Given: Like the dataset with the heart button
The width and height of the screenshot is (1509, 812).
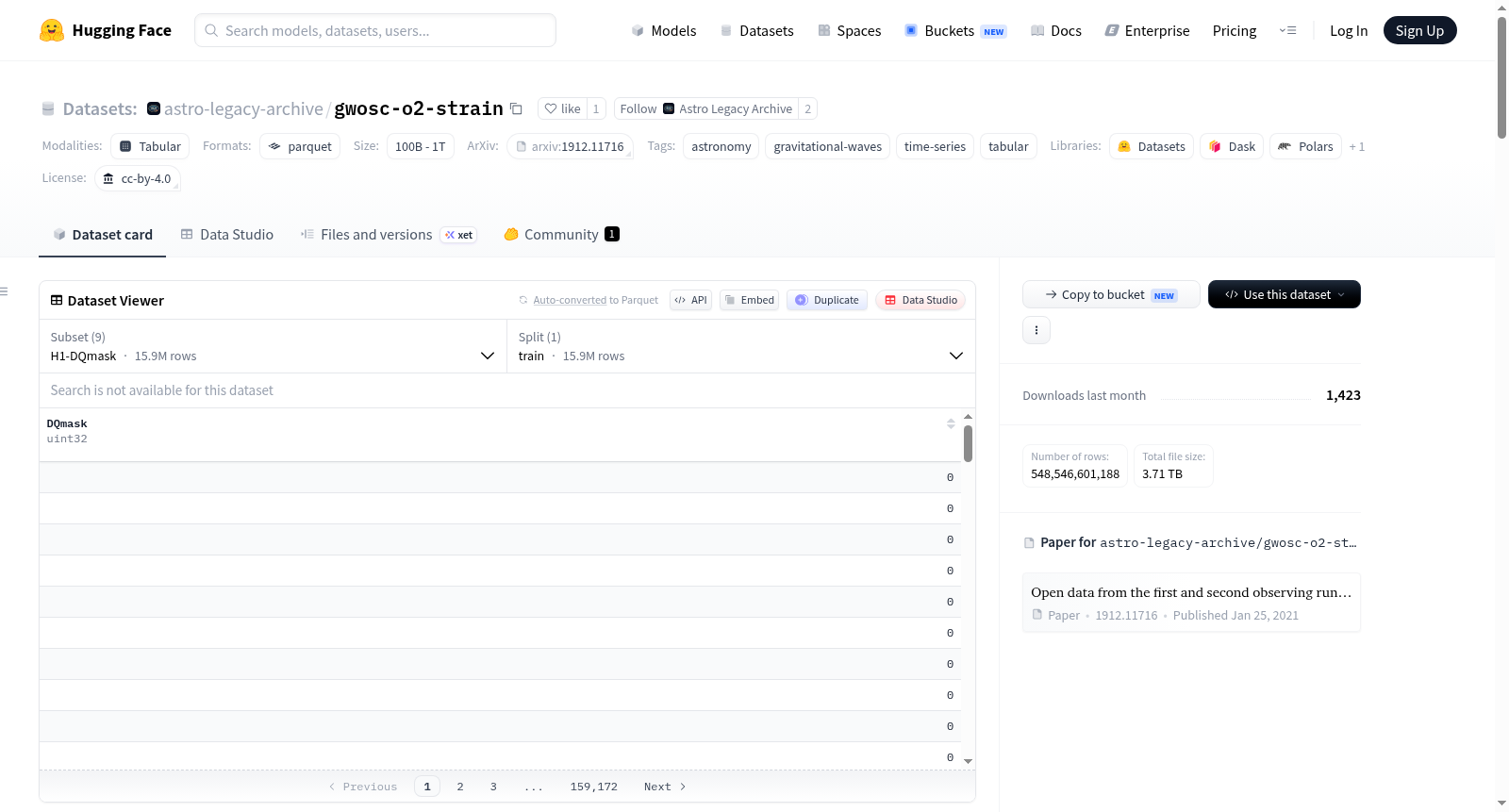Looking at the screenshot, I should coord(563,108).
